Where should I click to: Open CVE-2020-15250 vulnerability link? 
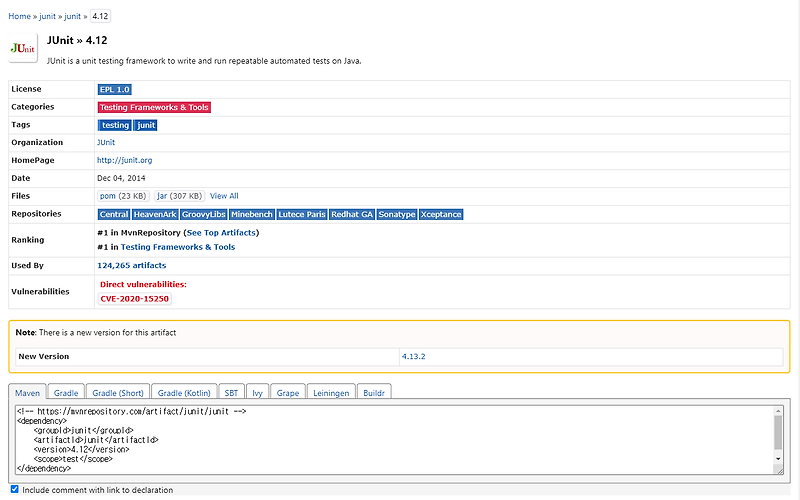click(135, 299)
